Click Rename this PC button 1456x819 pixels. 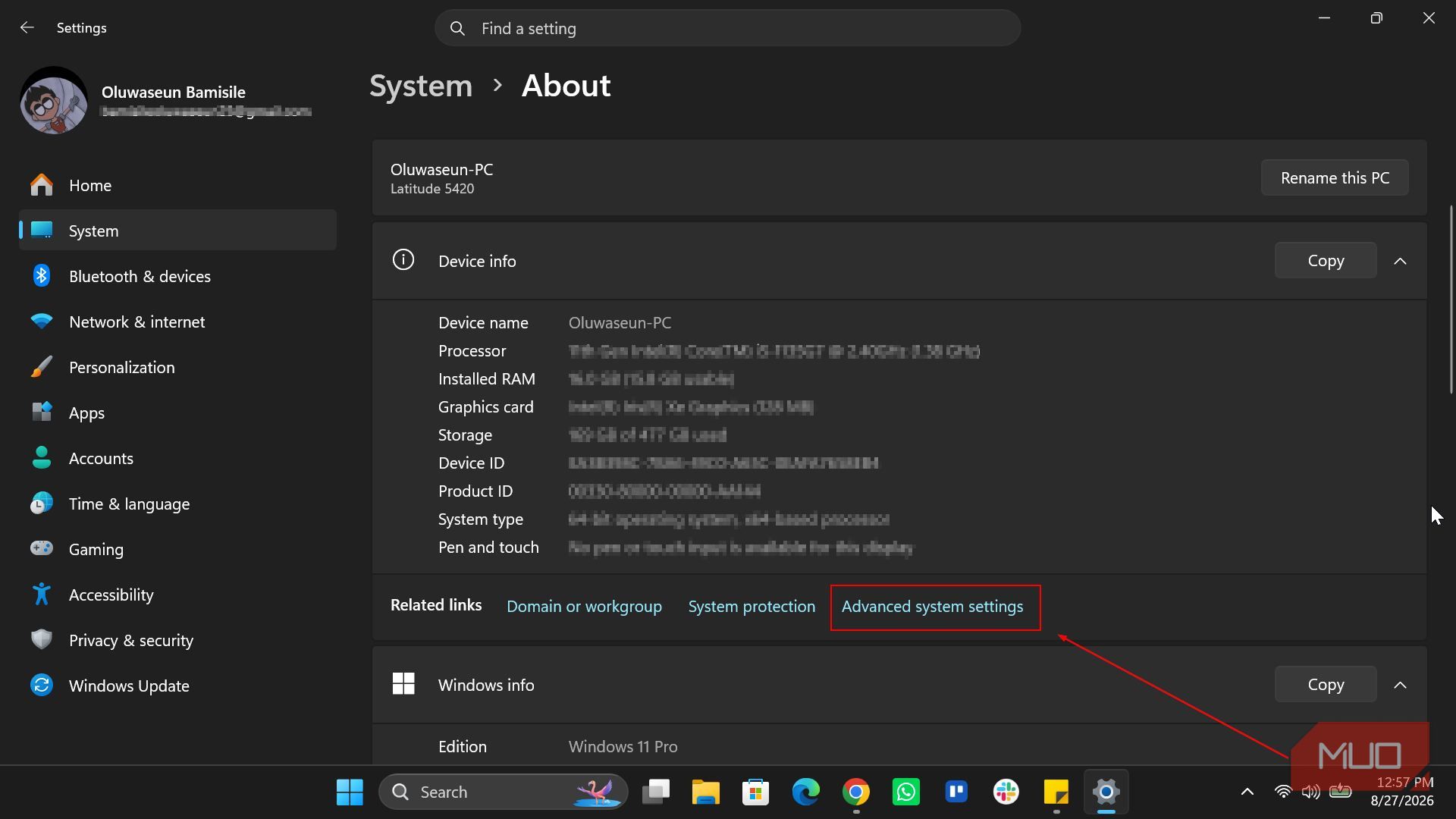point(1335,177)
